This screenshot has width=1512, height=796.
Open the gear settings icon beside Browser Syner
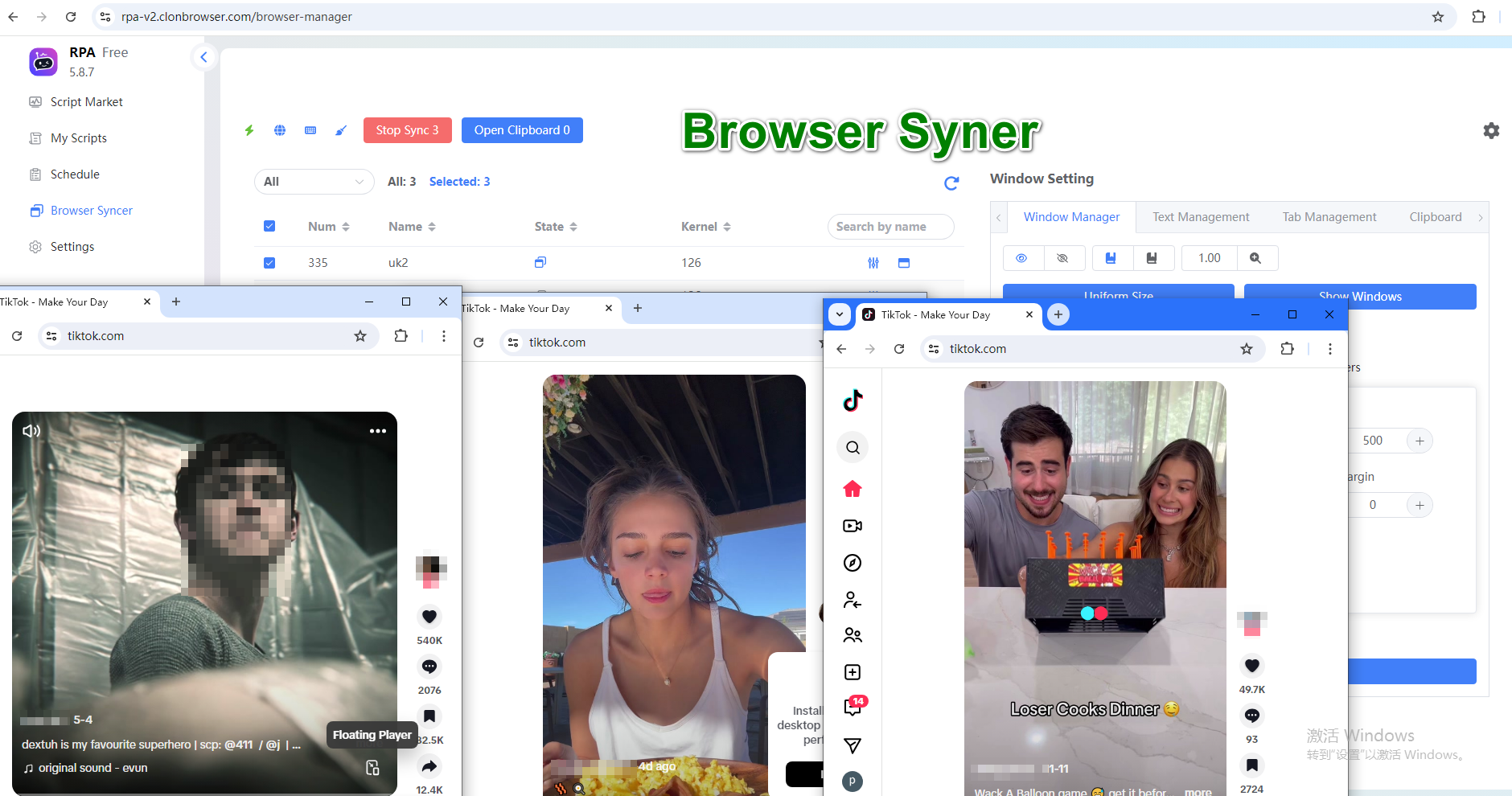click(x=1491, y=130)
